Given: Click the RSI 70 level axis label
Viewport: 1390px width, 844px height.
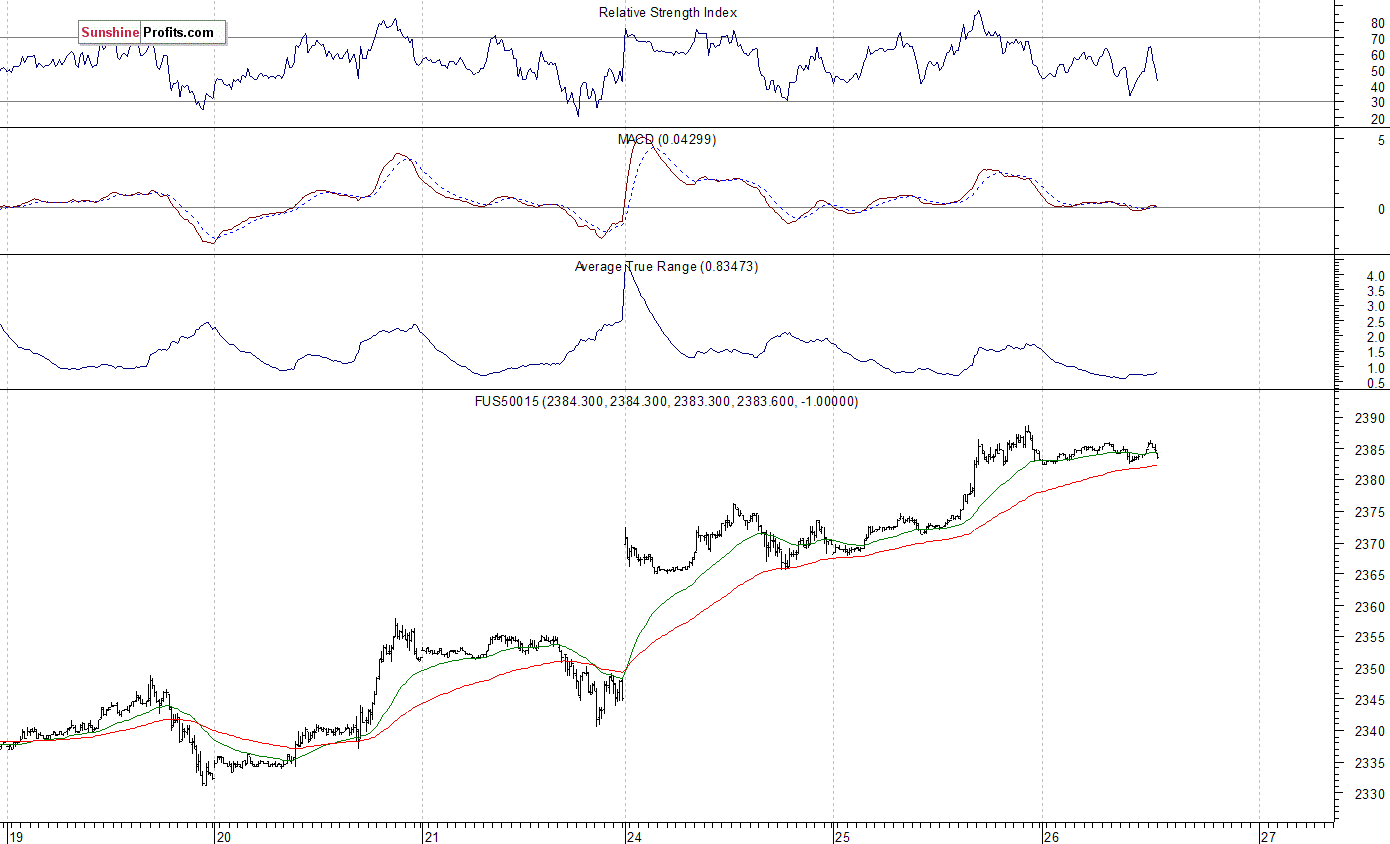Looking at the screenshot, I should pyautogui.click(x=1378, y=39).
